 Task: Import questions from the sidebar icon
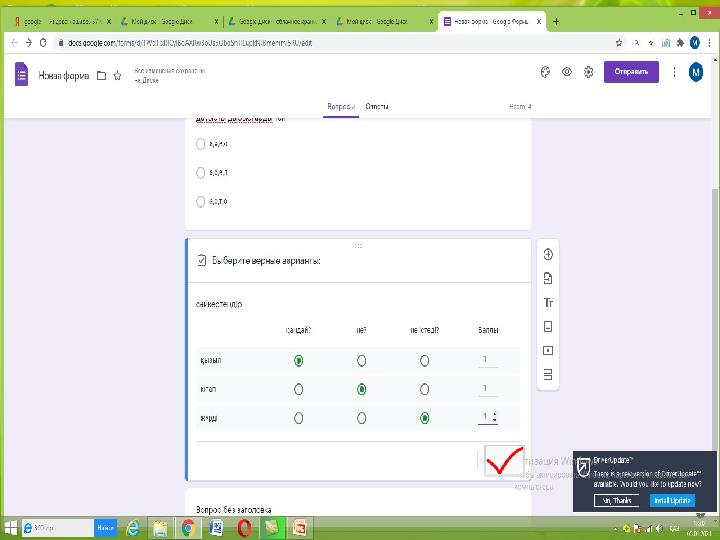(548, 278)
